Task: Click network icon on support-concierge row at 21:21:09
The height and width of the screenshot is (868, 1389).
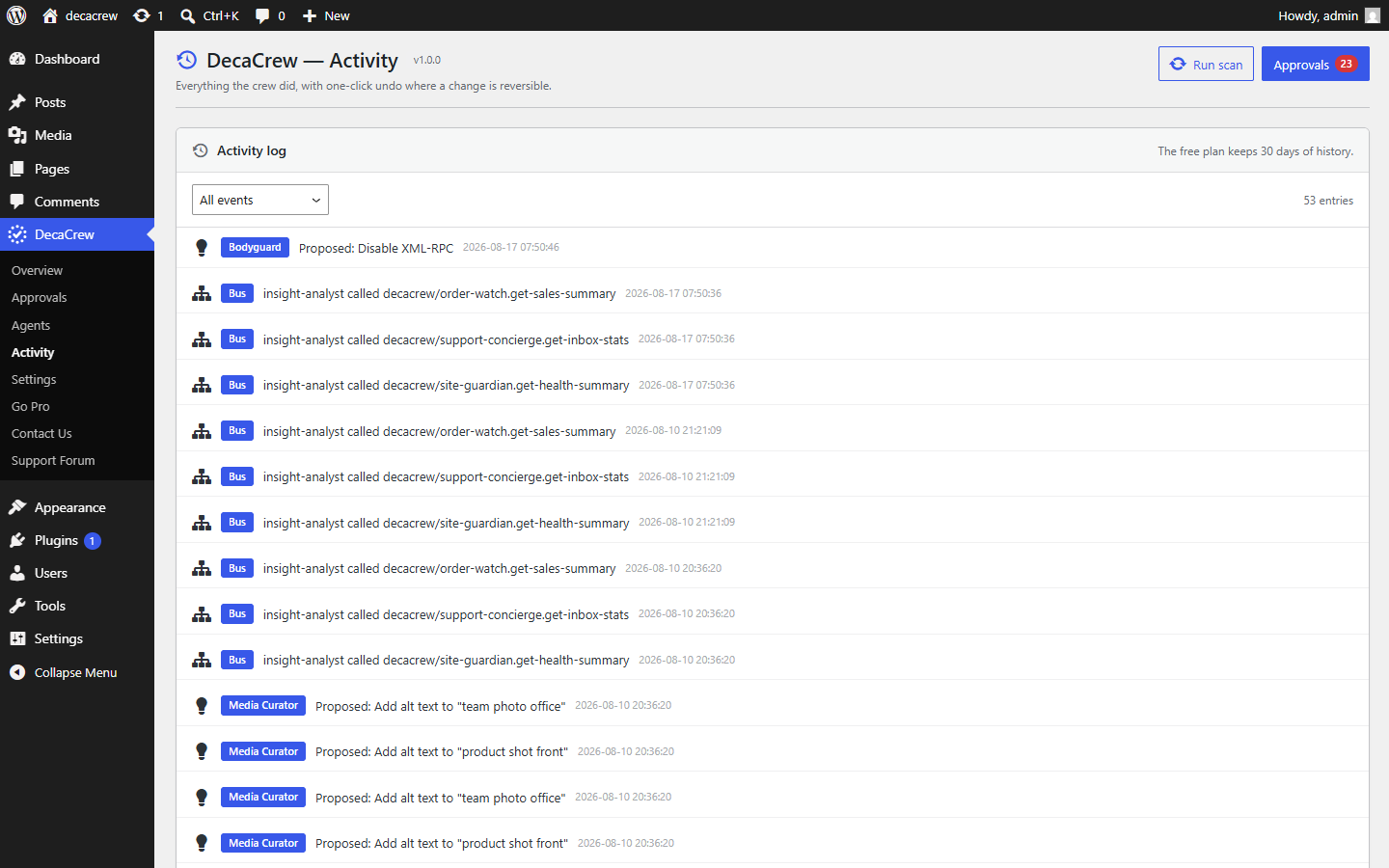Action: pos(202,476)
